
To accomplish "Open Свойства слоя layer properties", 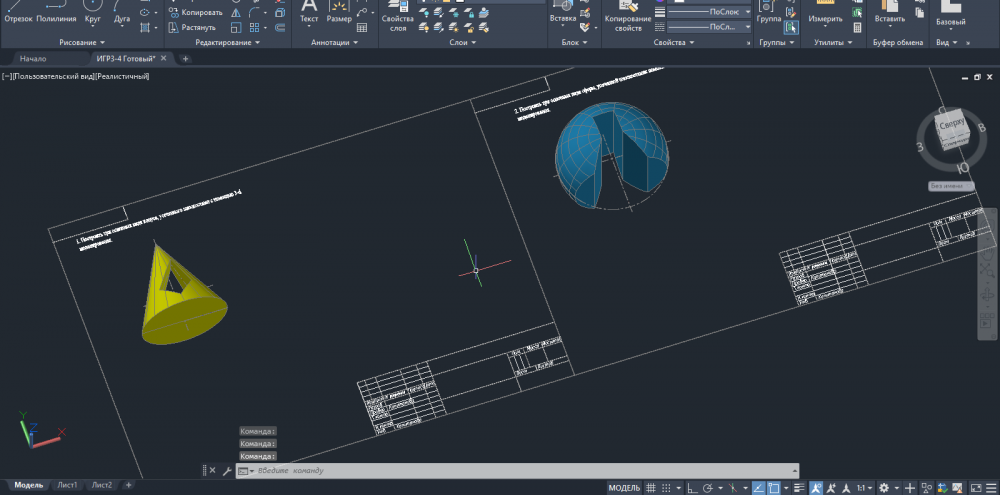I will tap(398, 18).
